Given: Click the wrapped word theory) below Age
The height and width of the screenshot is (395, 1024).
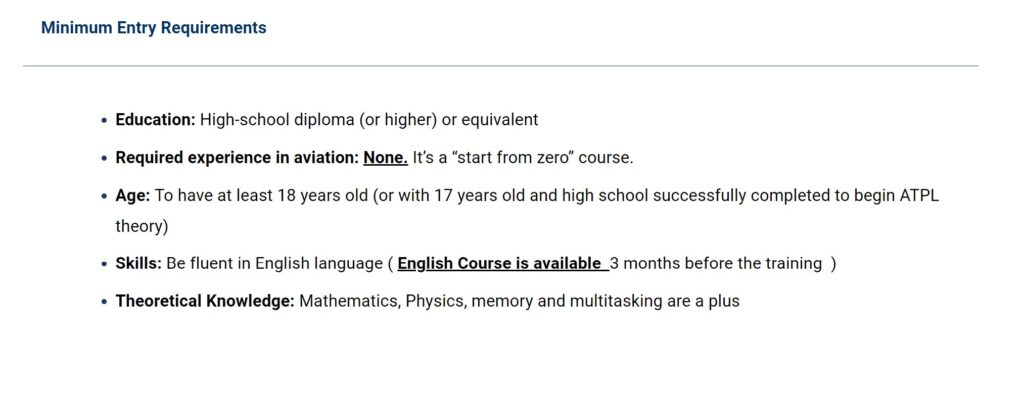Looking at the screenshot, I should tap(142, 227).
